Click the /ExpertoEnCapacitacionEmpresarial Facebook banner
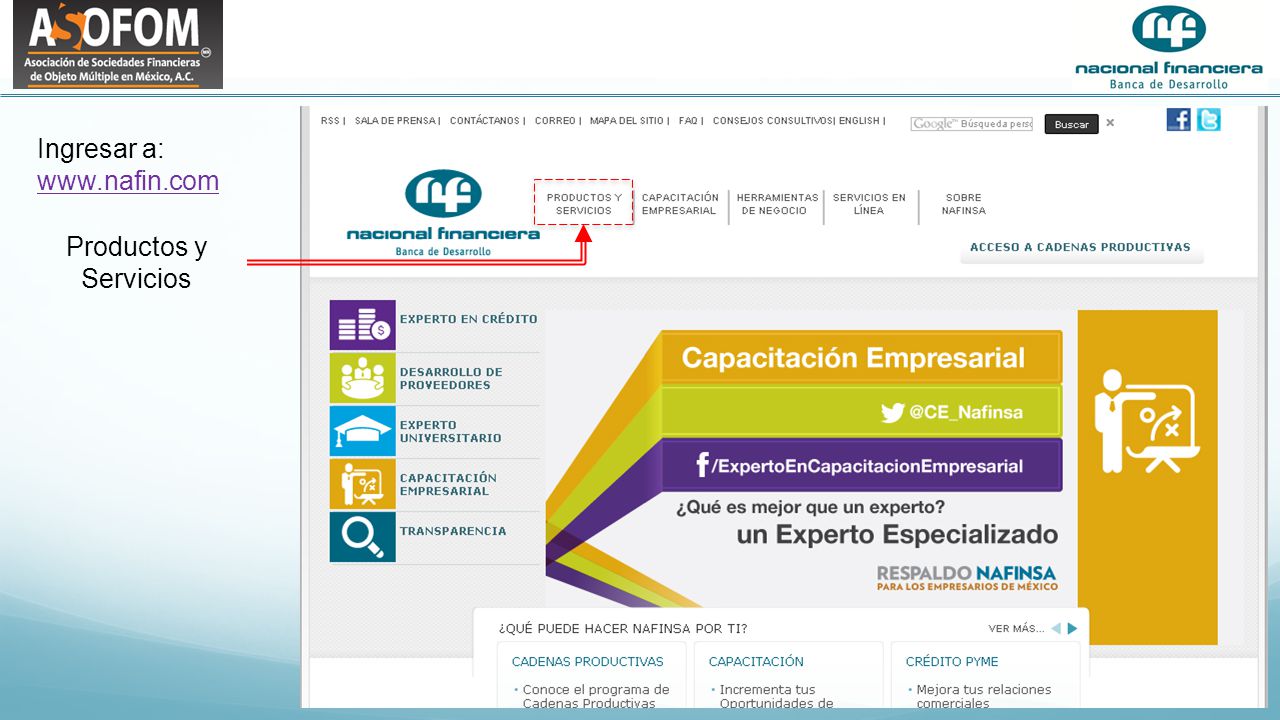Viewport: 1280px width, 720px height. tap(860, 466)
